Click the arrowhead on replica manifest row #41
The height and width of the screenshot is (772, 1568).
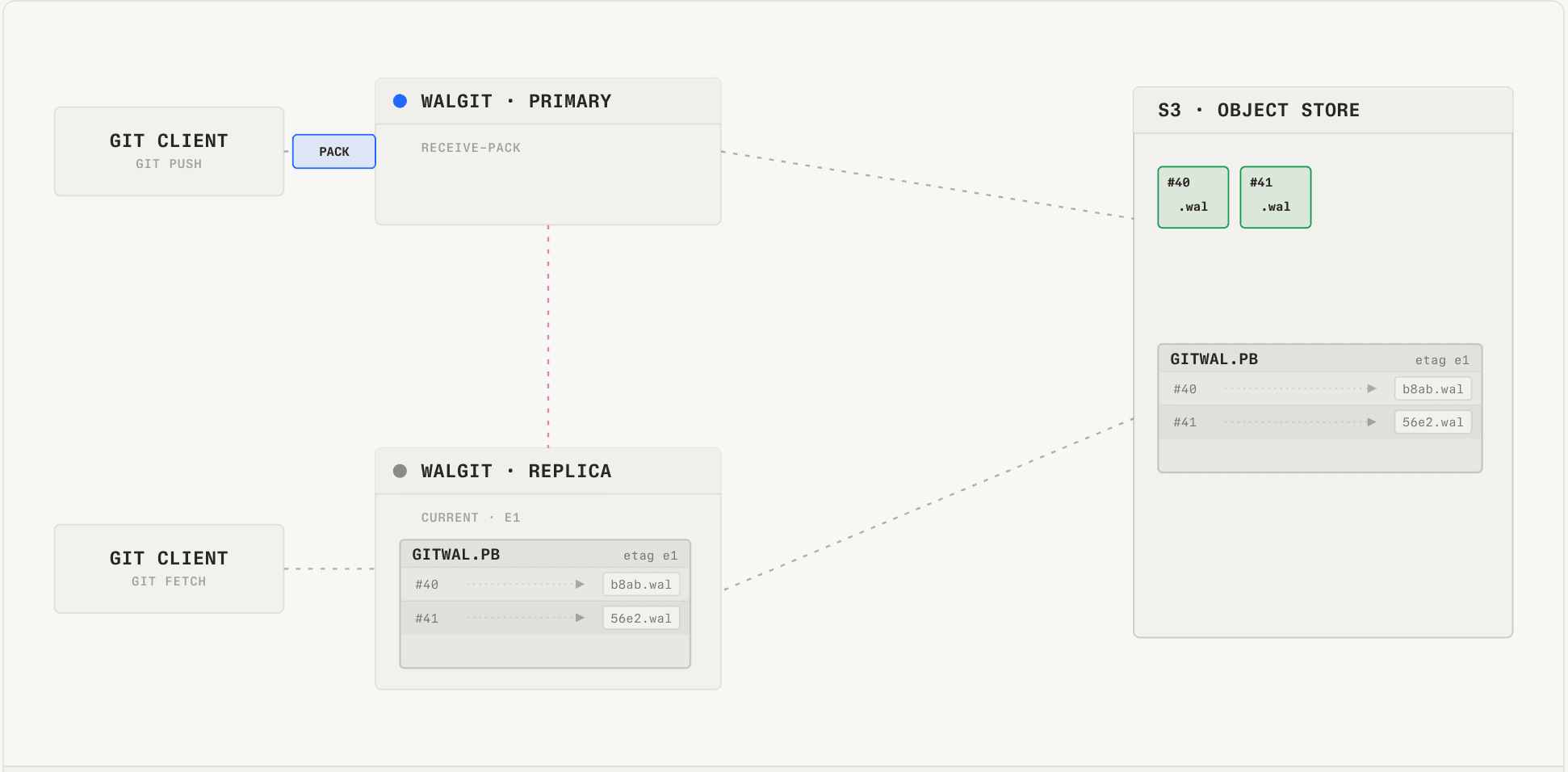click(x=580, y=618)
